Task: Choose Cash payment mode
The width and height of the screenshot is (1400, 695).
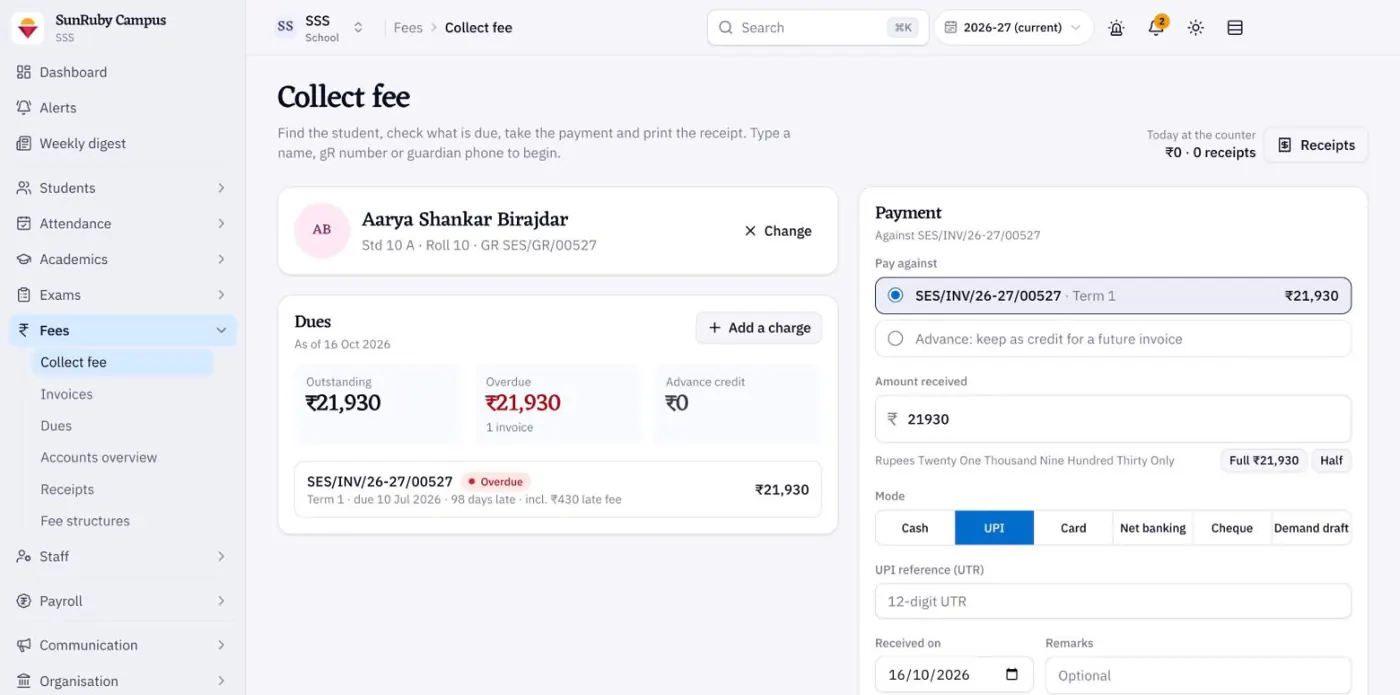Action: (915, 528)
